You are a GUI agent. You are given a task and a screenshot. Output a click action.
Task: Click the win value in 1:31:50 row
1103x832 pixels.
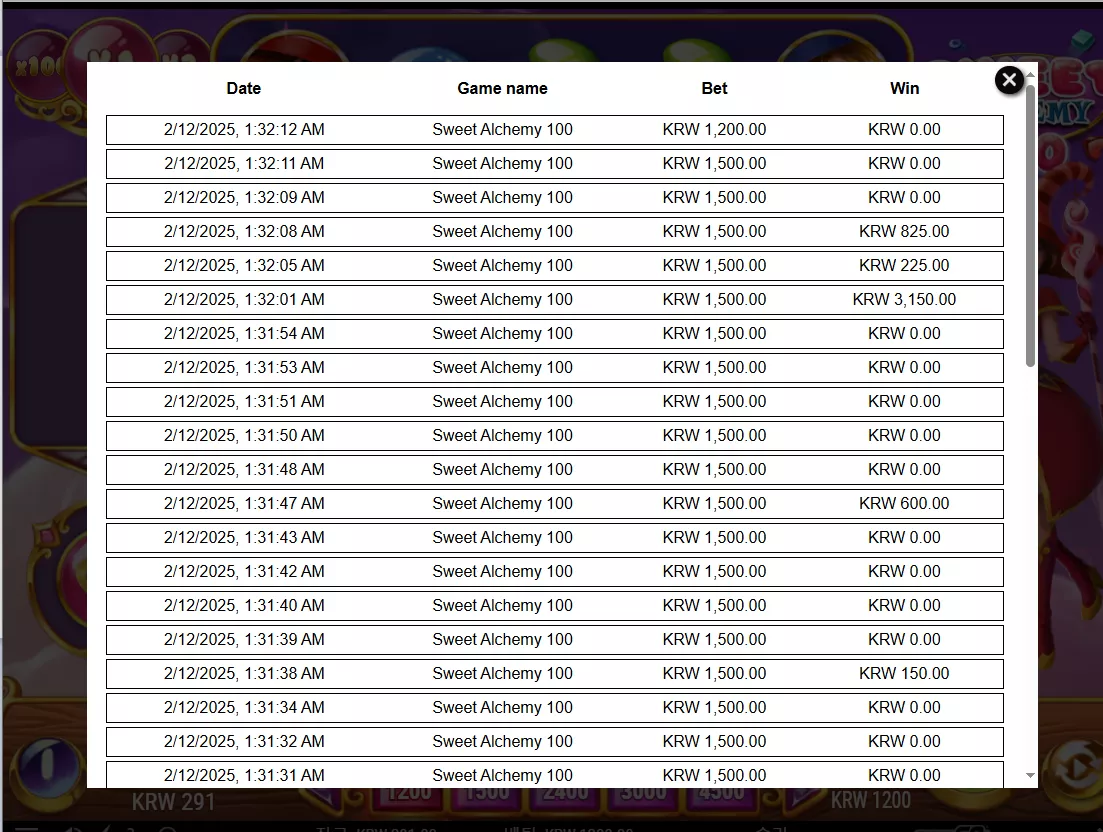(904, 435)
